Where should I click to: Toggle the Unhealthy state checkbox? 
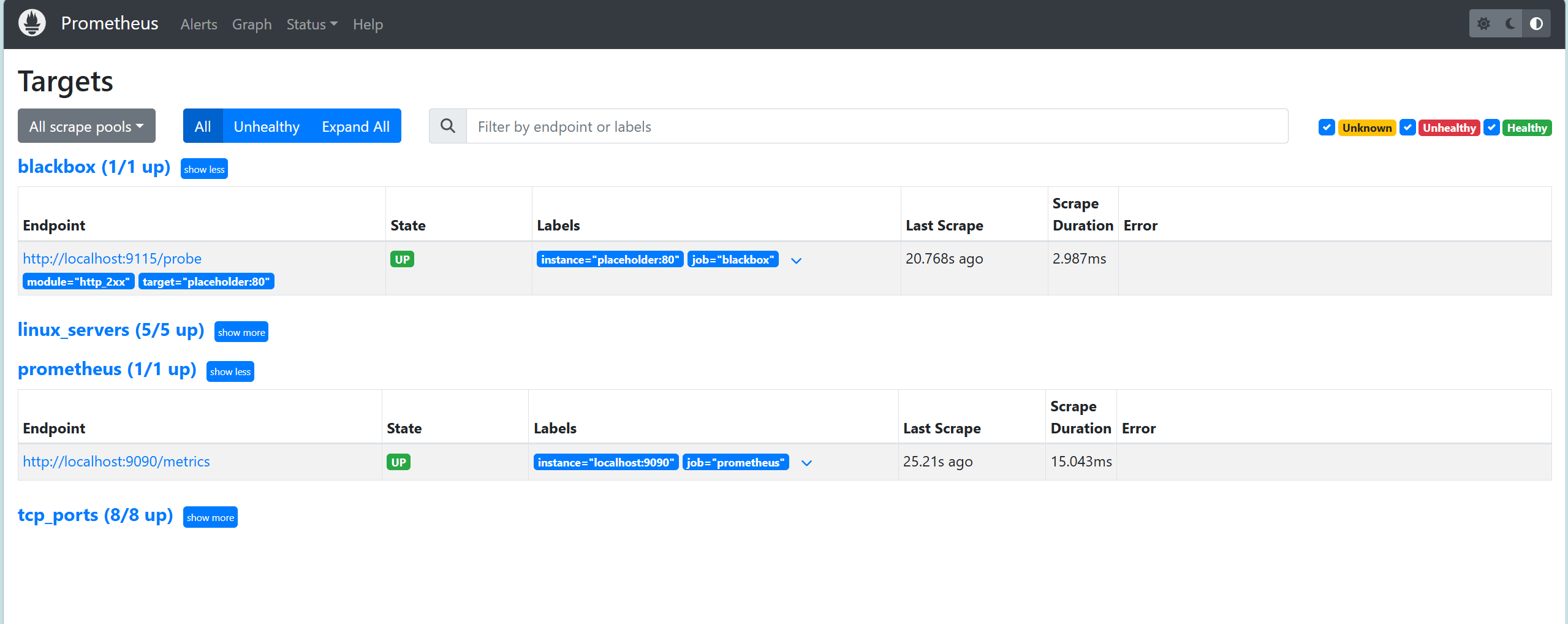point(1407,127)
